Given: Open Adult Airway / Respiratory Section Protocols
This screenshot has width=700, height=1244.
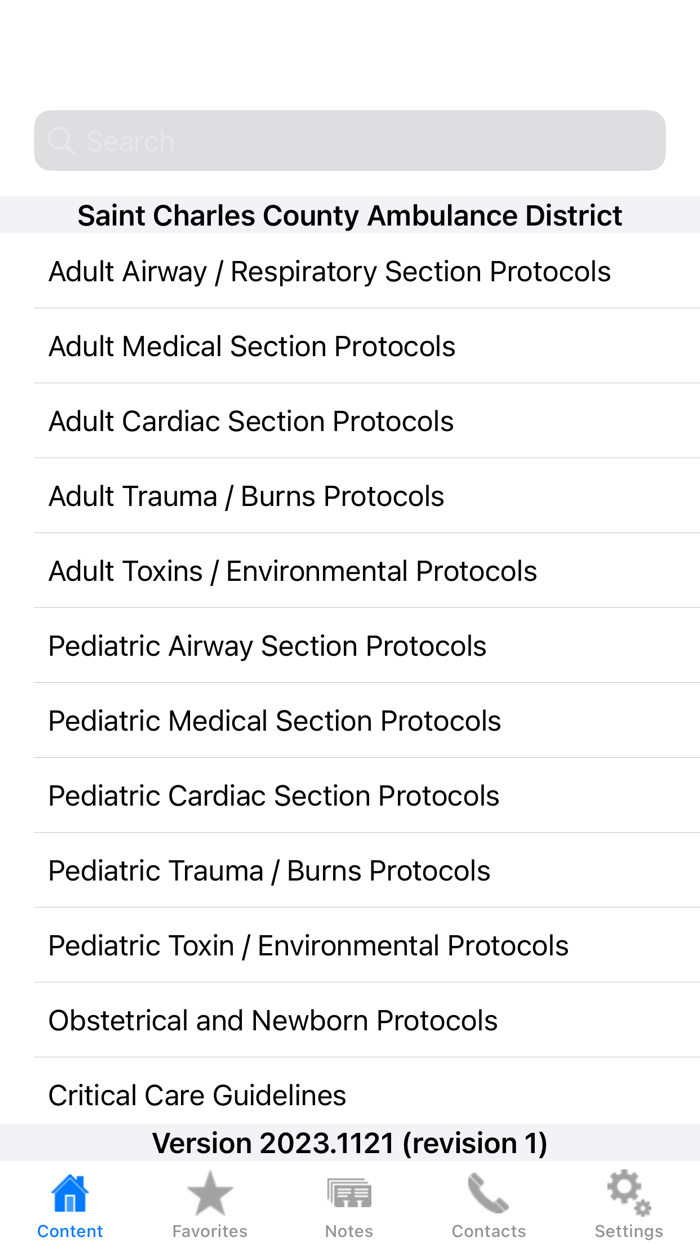Looking at the screenshot, I should (x=330, y=271).
